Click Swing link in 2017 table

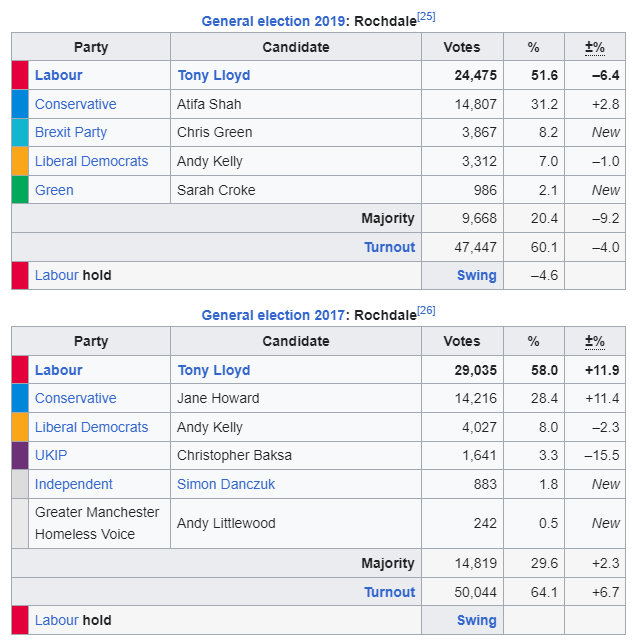476,620
